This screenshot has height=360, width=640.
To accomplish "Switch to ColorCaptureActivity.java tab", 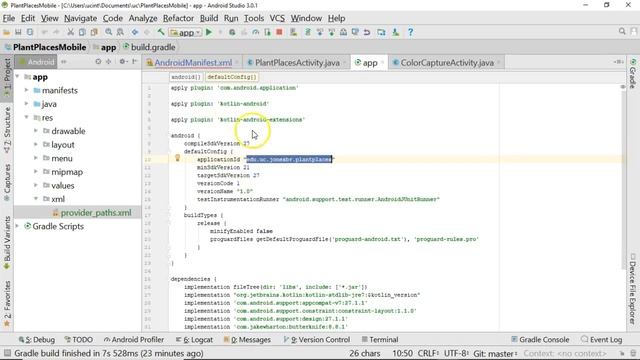I will point(447,63).
